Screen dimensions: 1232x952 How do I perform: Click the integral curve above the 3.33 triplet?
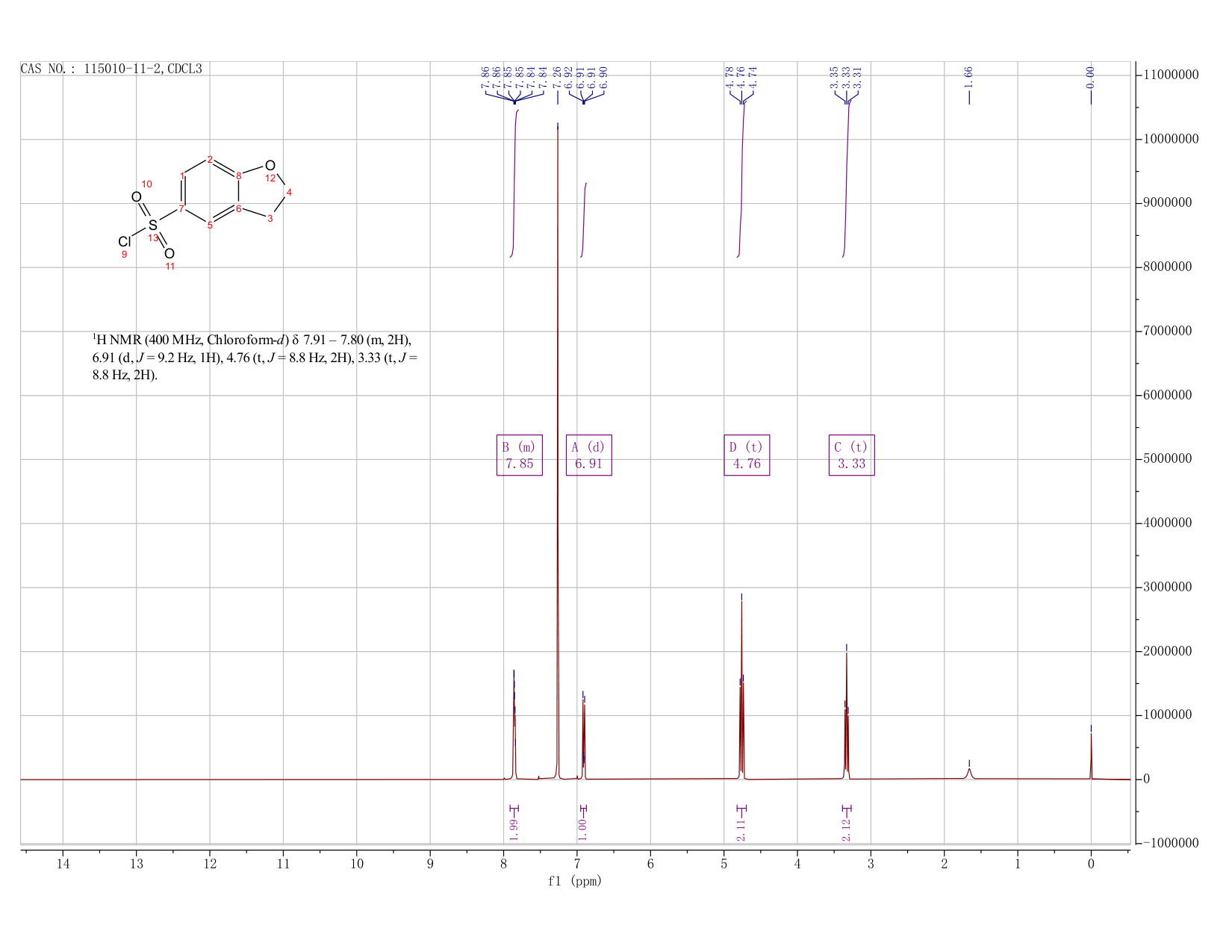click(x=846, y=179)
